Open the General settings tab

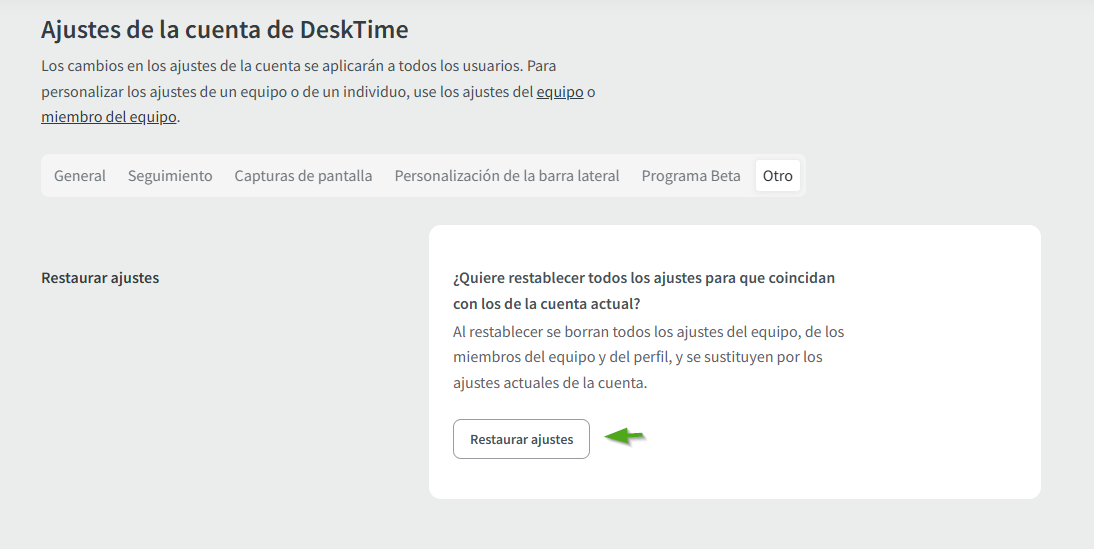(80, 176)
